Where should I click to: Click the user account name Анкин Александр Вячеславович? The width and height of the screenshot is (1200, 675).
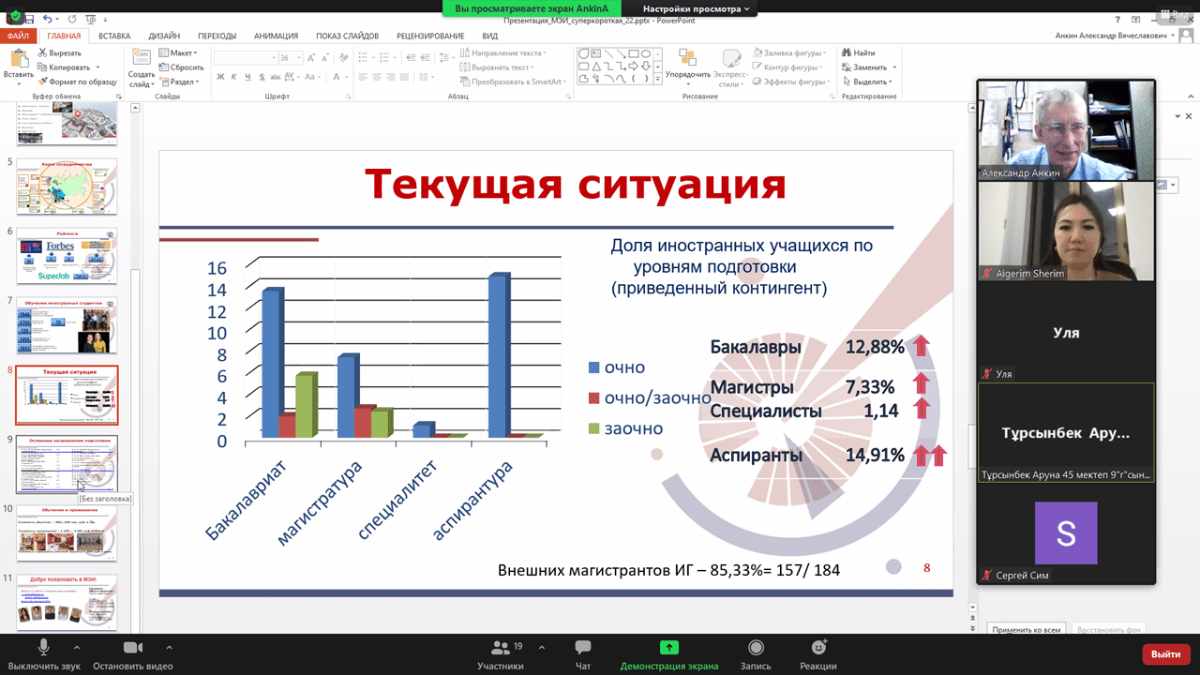point(1110,36)
